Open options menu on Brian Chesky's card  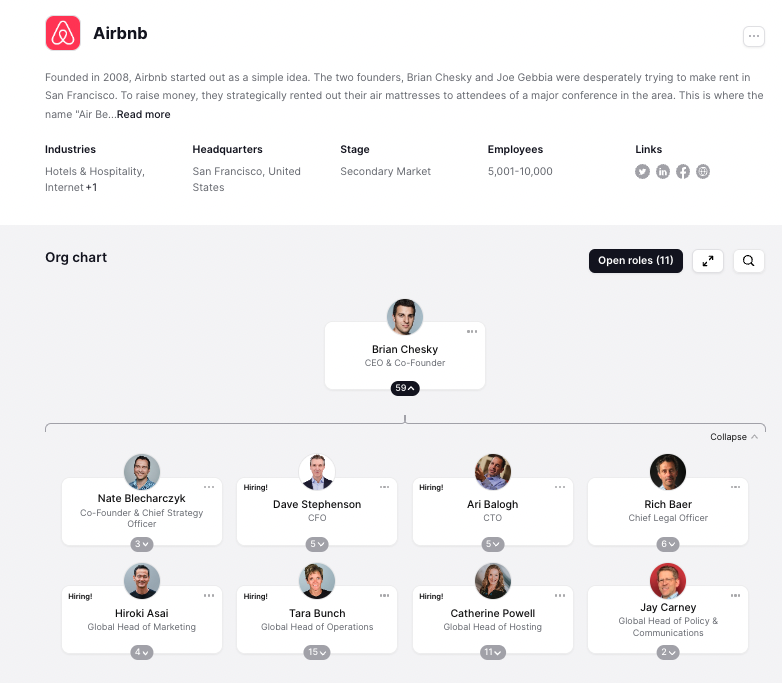472,331
